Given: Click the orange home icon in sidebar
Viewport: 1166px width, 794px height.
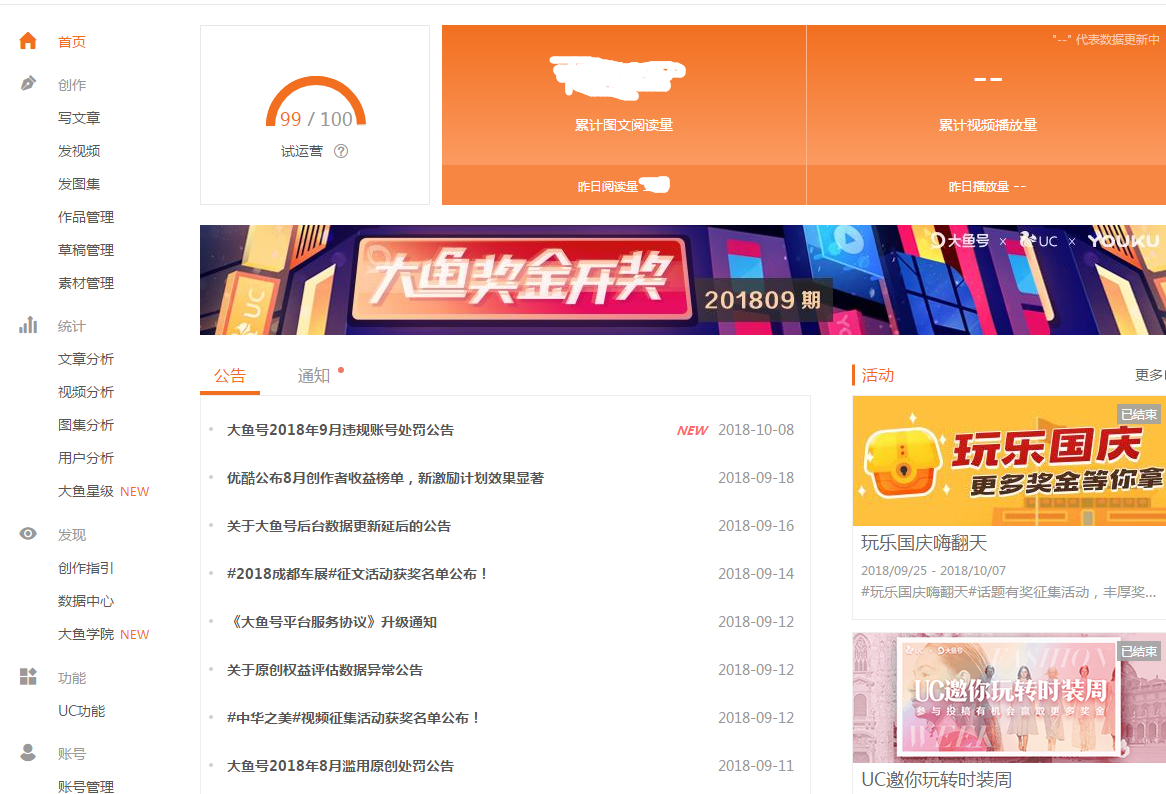Looking at the screenshot, I should 28,41.
